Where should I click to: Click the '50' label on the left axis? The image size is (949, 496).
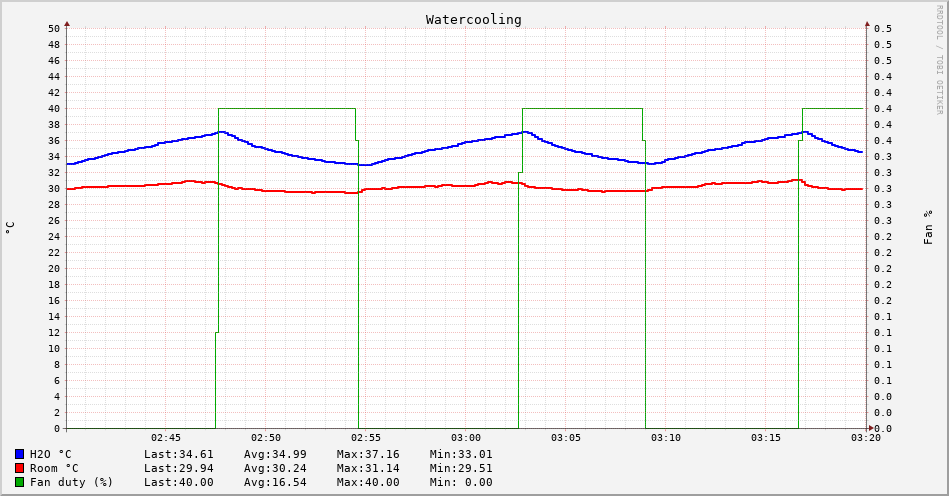coord(54,28)
